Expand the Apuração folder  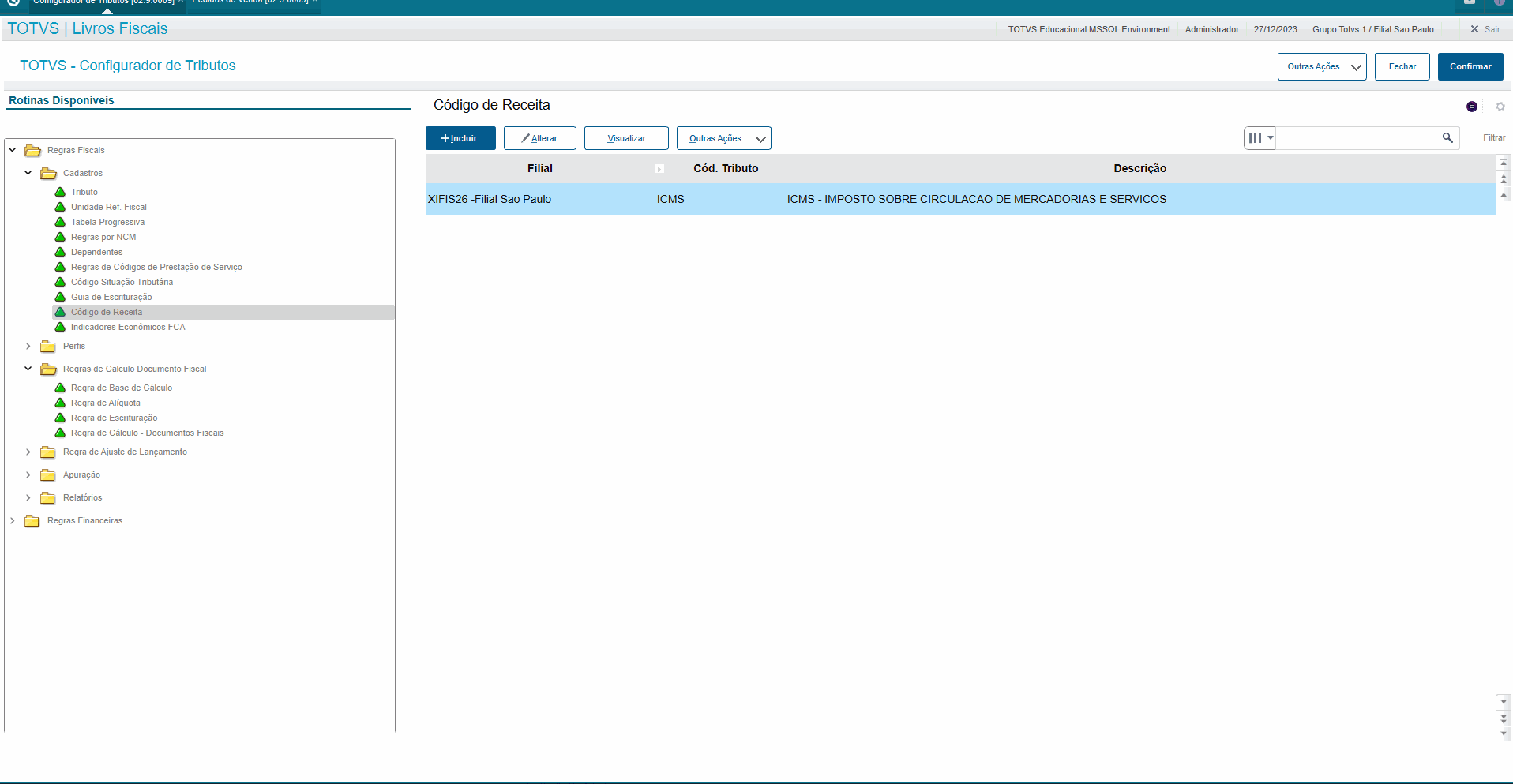(x=28, y=475)
